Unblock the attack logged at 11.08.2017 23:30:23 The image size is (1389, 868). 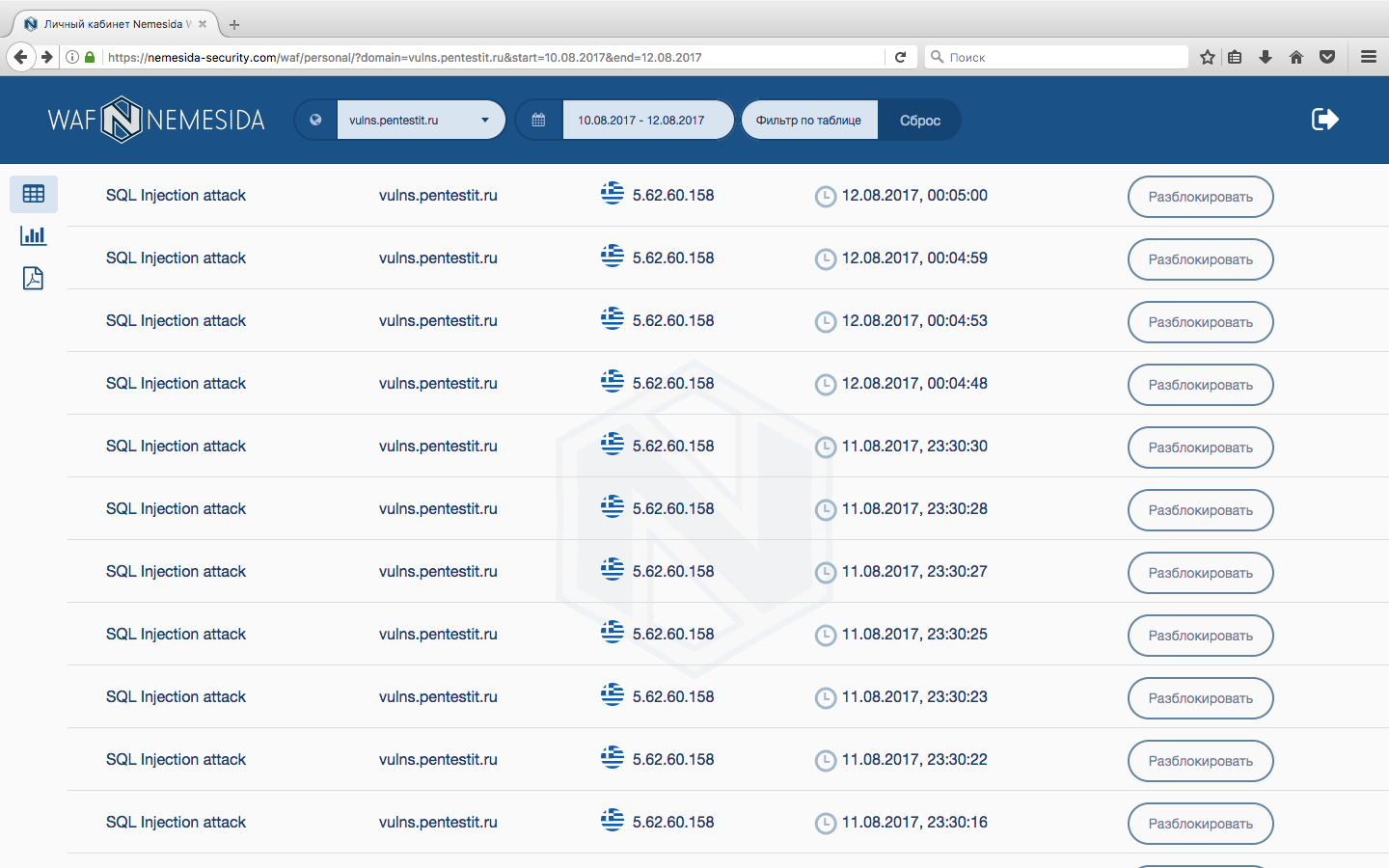click(1201, 698)
